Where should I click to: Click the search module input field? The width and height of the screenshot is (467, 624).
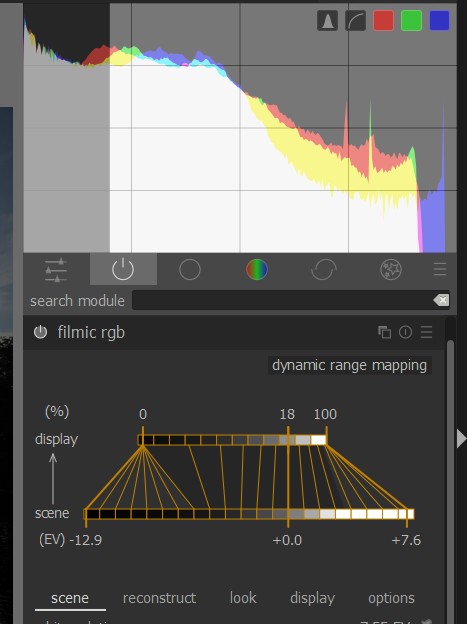point(291,300)
